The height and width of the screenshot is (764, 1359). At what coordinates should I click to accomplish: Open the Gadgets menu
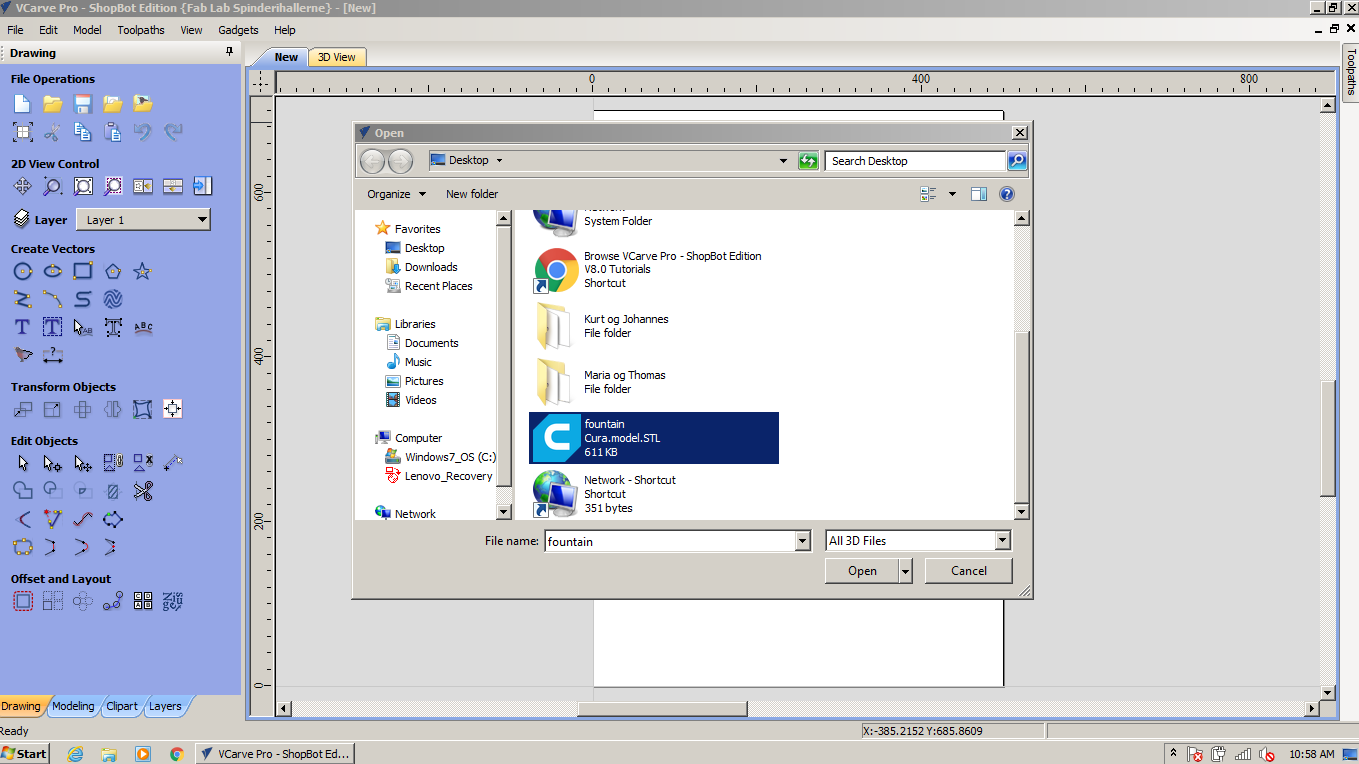238,30
